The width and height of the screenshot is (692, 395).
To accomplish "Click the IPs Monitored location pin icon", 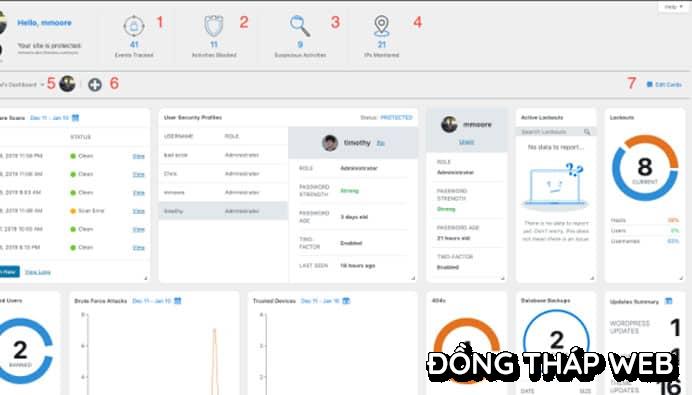I will tap(382, 26).
